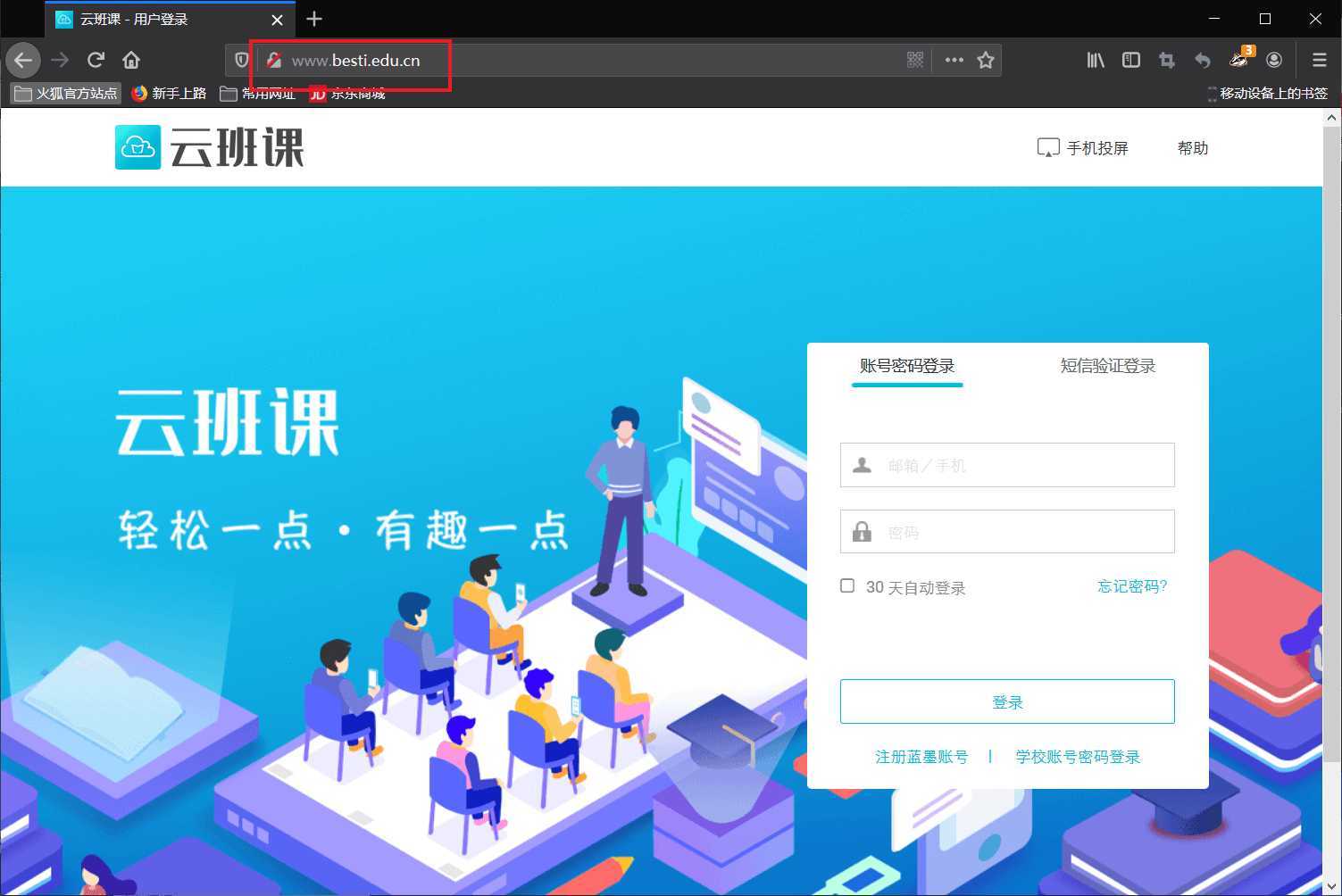Minimize the browser window
Screen dimensions: 1342x896
pyautogui.click(x=1215, y=19)
